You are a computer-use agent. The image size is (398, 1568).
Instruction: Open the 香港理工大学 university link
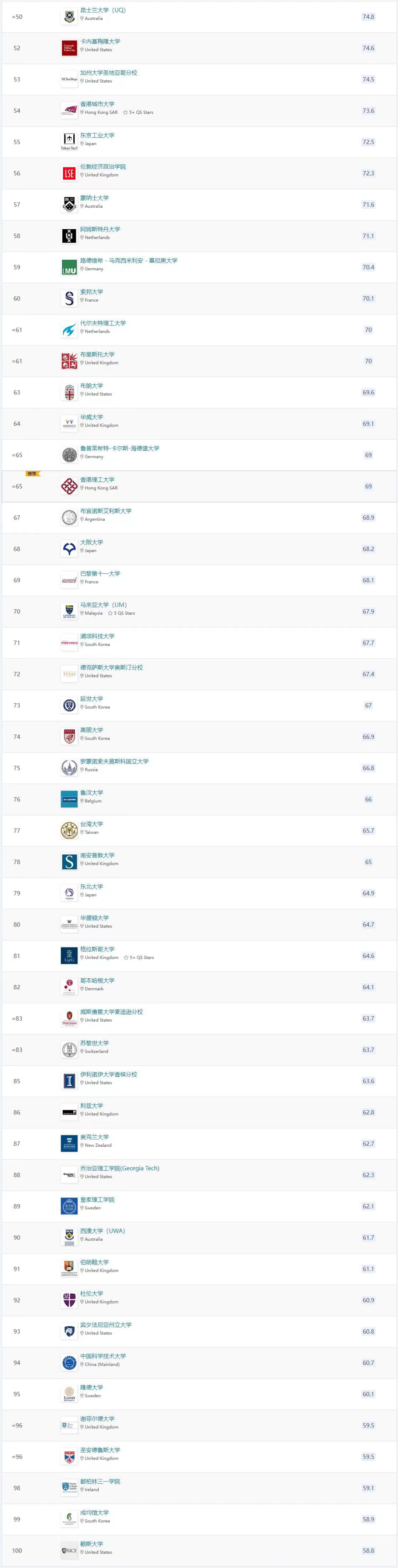[98, 480]
